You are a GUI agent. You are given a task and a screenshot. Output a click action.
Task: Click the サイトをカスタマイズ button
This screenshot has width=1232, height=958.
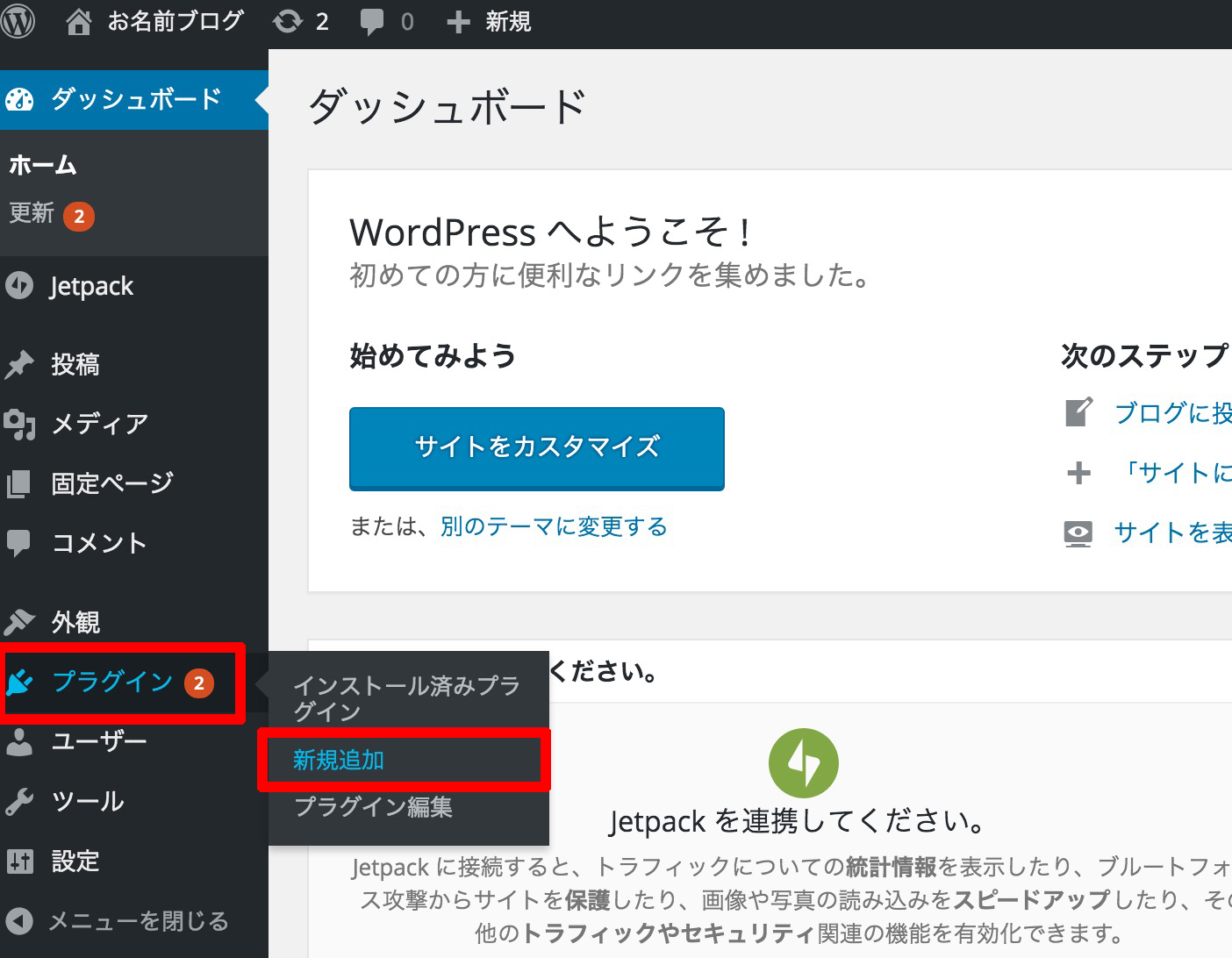537,448
